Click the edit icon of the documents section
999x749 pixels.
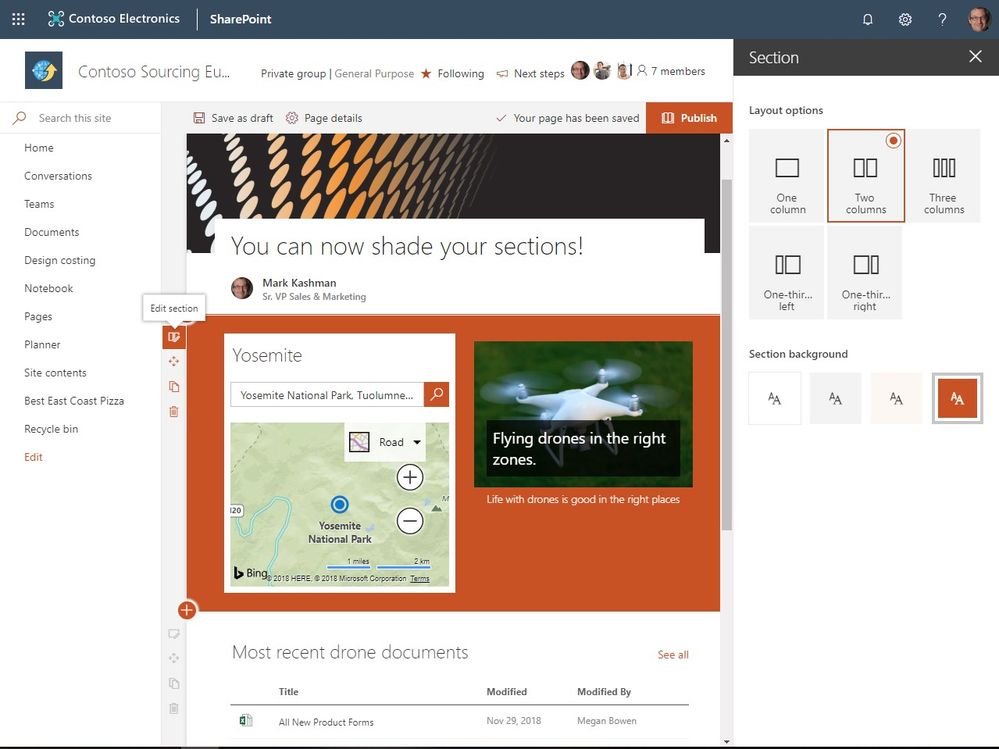coord(174,634)
